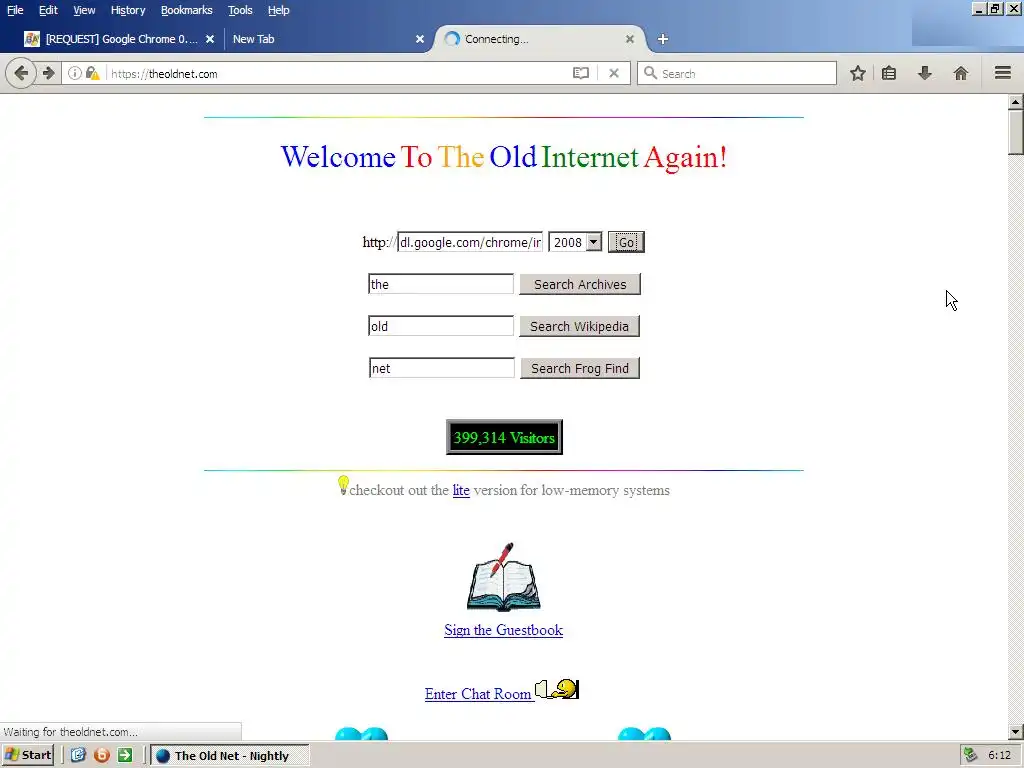Open the Edit menu
Viewport: 1024px width, 768px height.
click(x=48, y=10)
